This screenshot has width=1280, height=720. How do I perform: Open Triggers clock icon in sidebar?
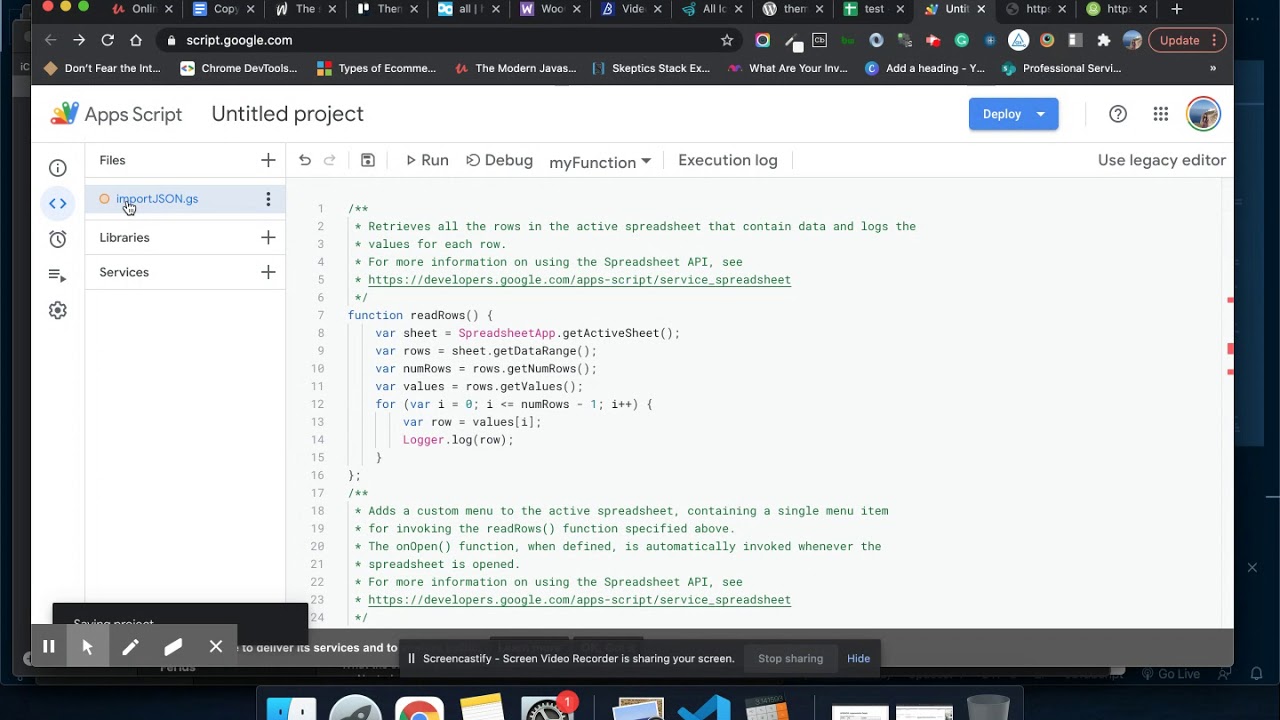coord(58,239)
